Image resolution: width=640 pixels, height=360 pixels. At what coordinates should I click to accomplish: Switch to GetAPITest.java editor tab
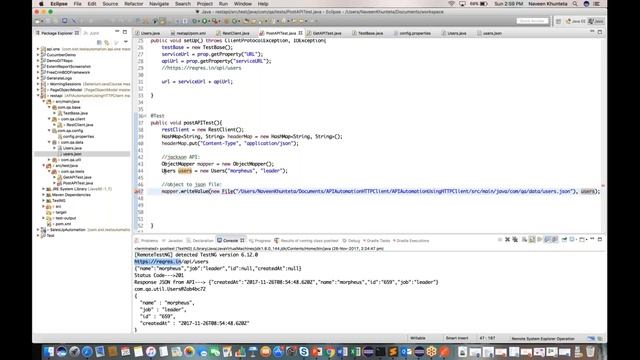(x=324, y=33)
